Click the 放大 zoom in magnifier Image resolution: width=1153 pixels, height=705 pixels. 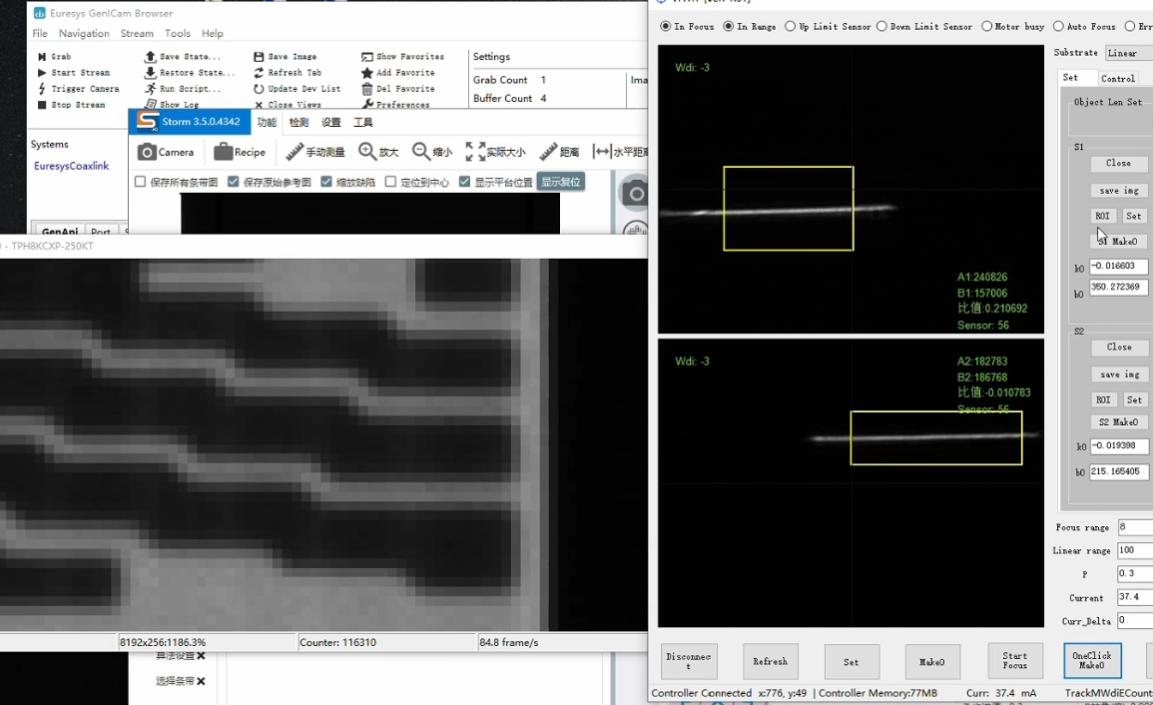click(378, 152)
